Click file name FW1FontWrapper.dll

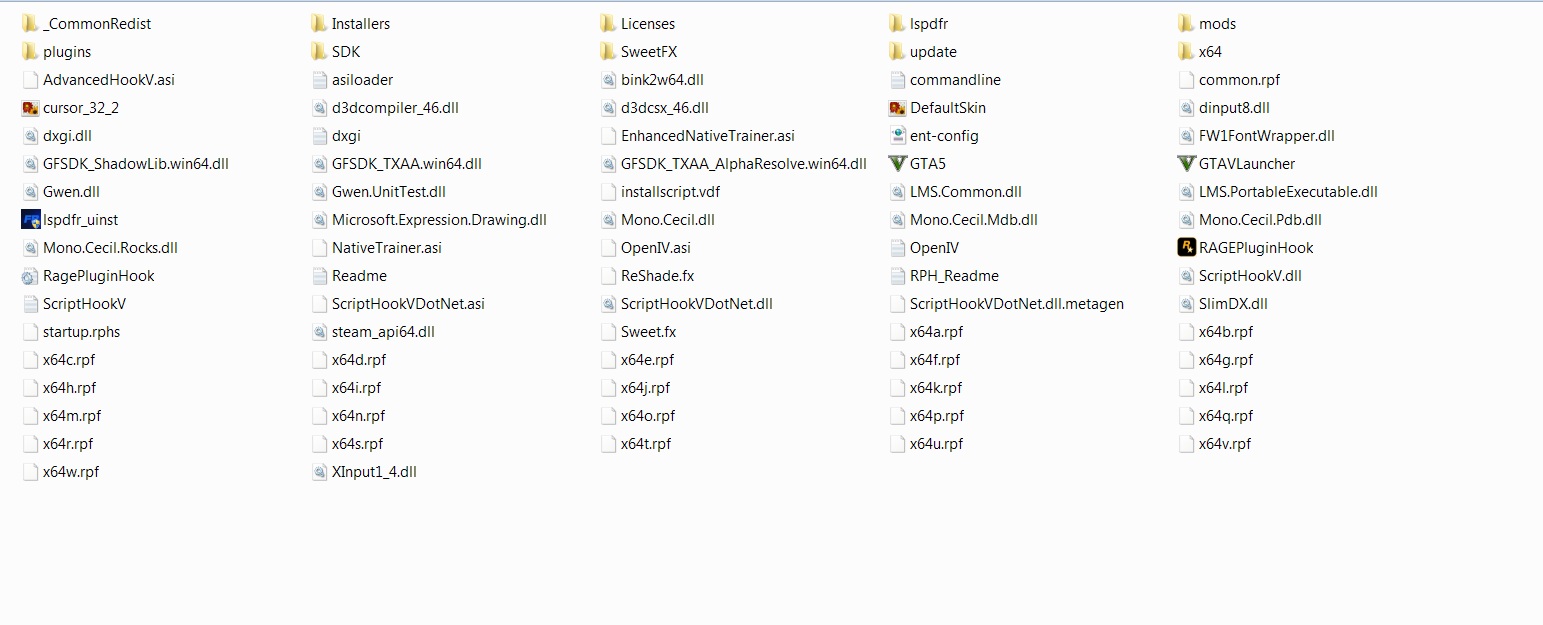tap(1267, 136)
